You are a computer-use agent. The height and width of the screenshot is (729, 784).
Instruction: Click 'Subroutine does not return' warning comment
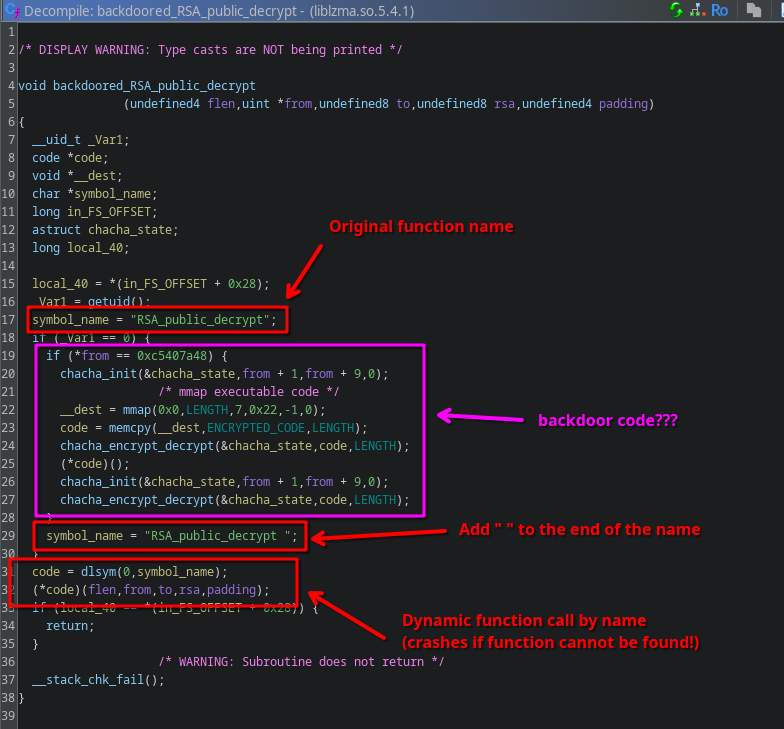click(301, 662)
